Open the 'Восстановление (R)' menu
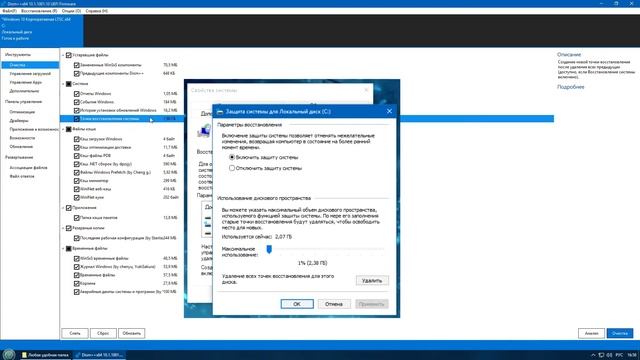 pos(39,11)
